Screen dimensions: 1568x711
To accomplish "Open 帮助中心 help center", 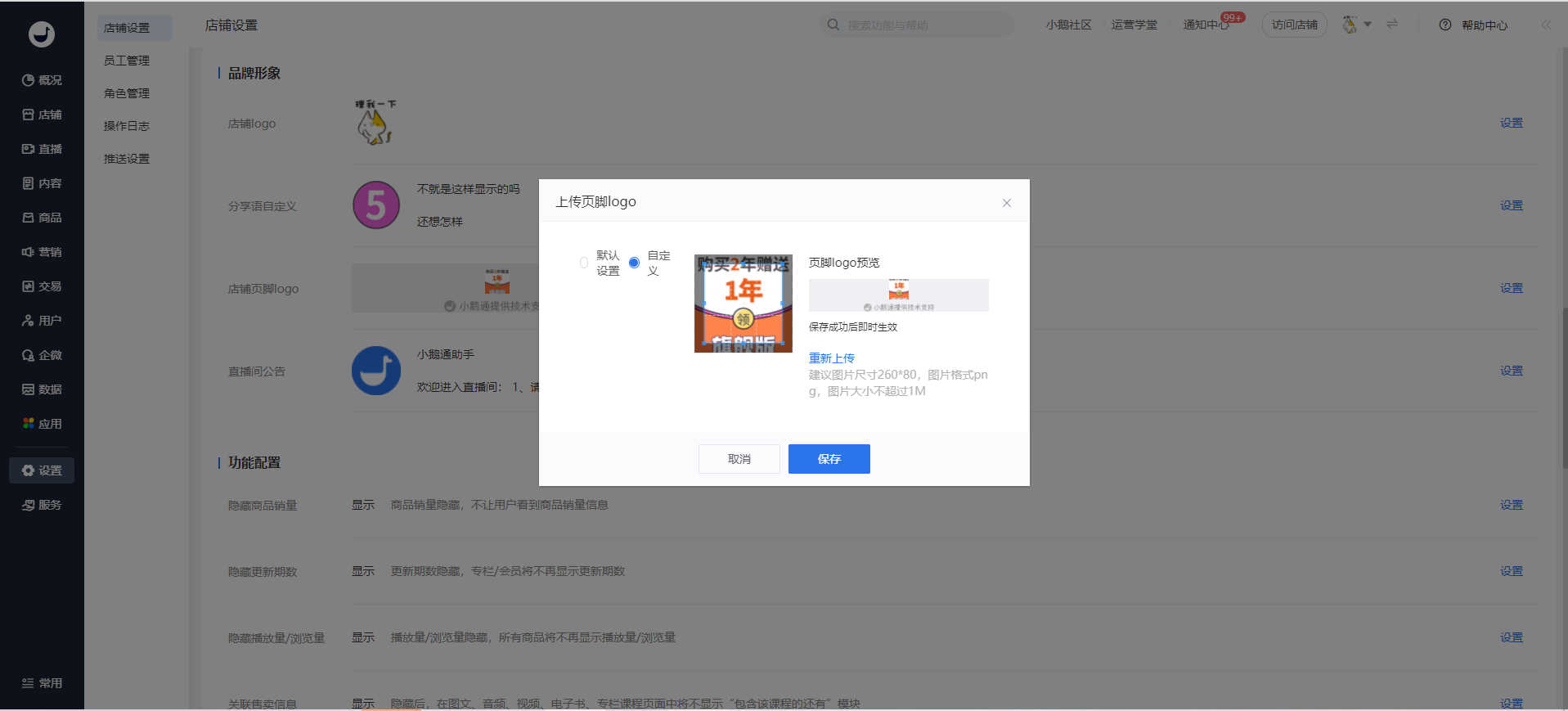I will pyautogui.click(x=1474, y=25).
